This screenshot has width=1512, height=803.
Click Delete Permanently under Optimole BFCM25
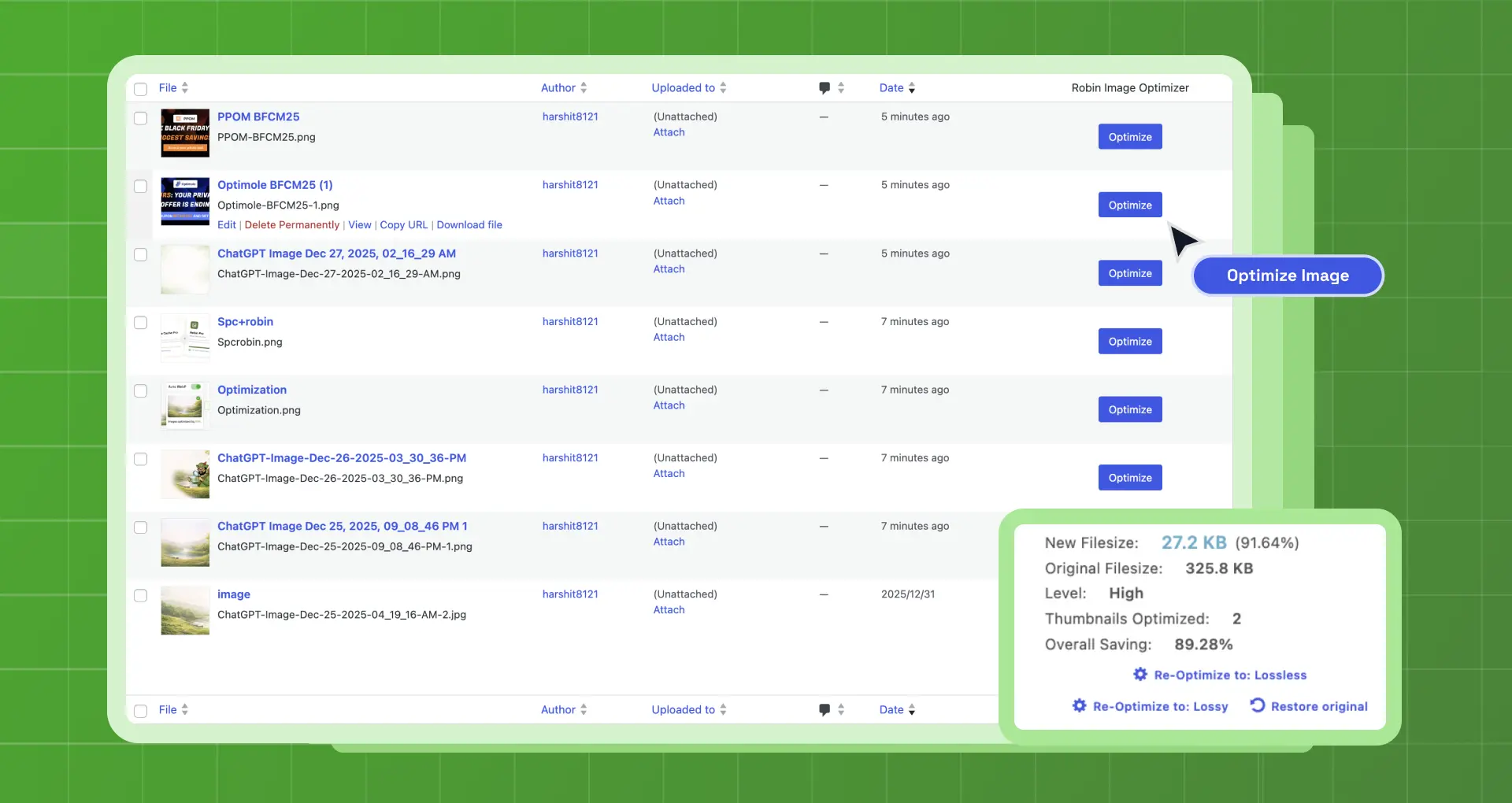(291, 224)
